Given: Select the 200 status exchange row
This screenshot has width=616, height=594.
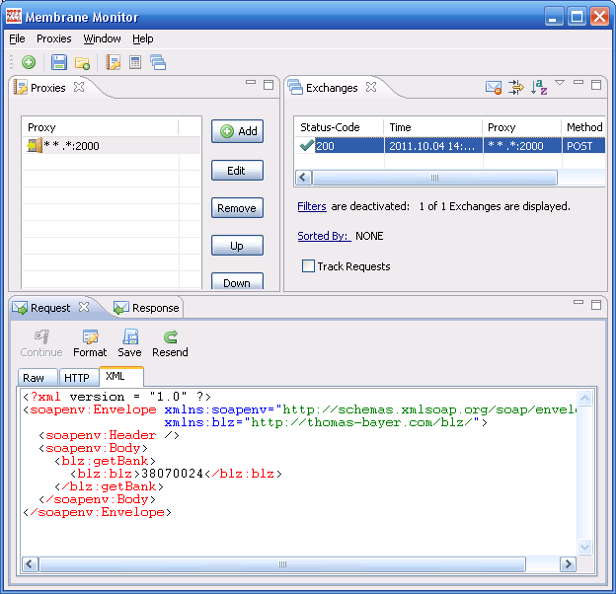Looking at the screenshot, I should click(x=449, y=146).
